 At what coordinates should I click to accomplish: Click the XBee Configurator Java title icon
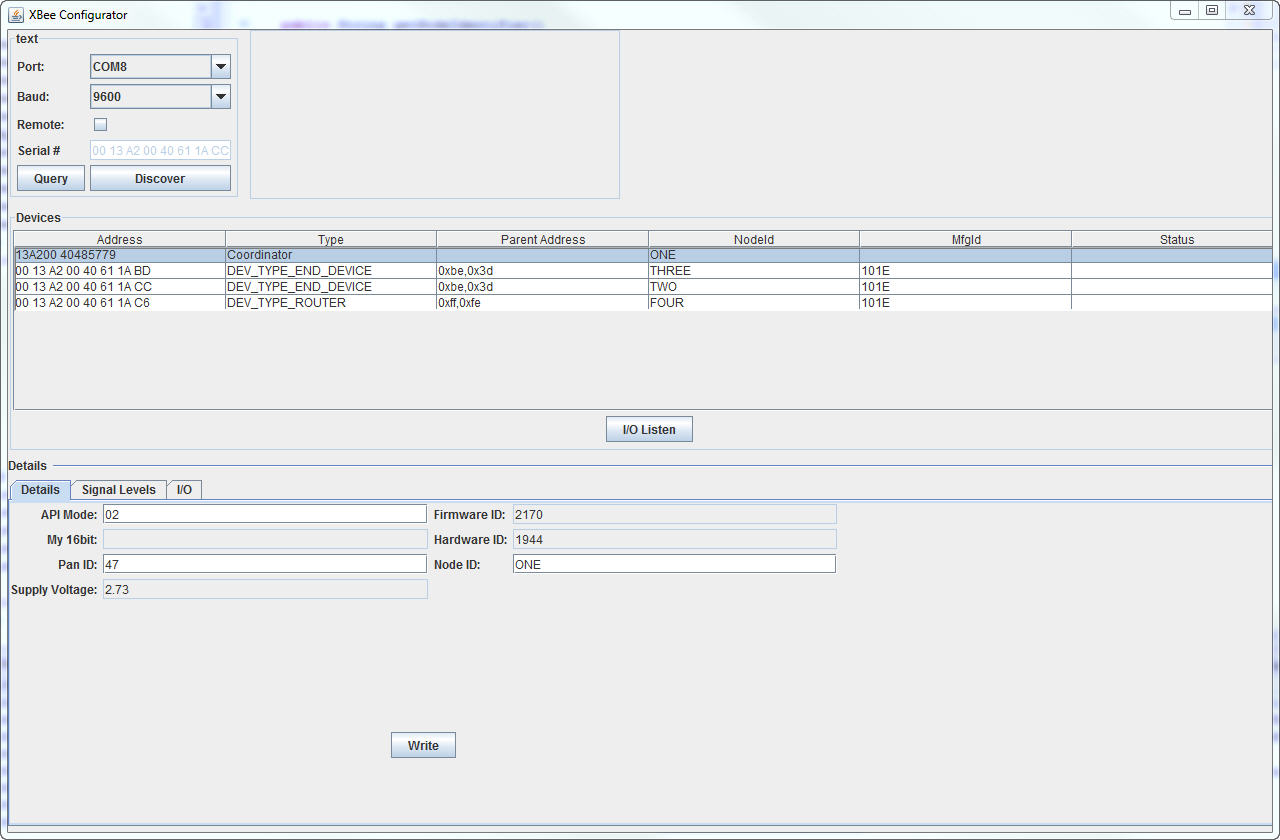pos(16,15)
